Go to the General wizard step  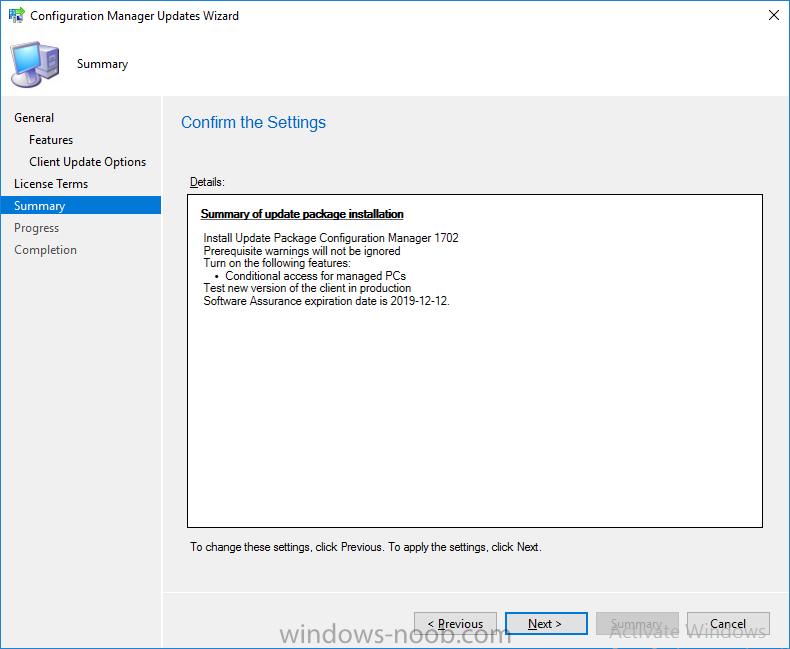click(x=34, y=118)
